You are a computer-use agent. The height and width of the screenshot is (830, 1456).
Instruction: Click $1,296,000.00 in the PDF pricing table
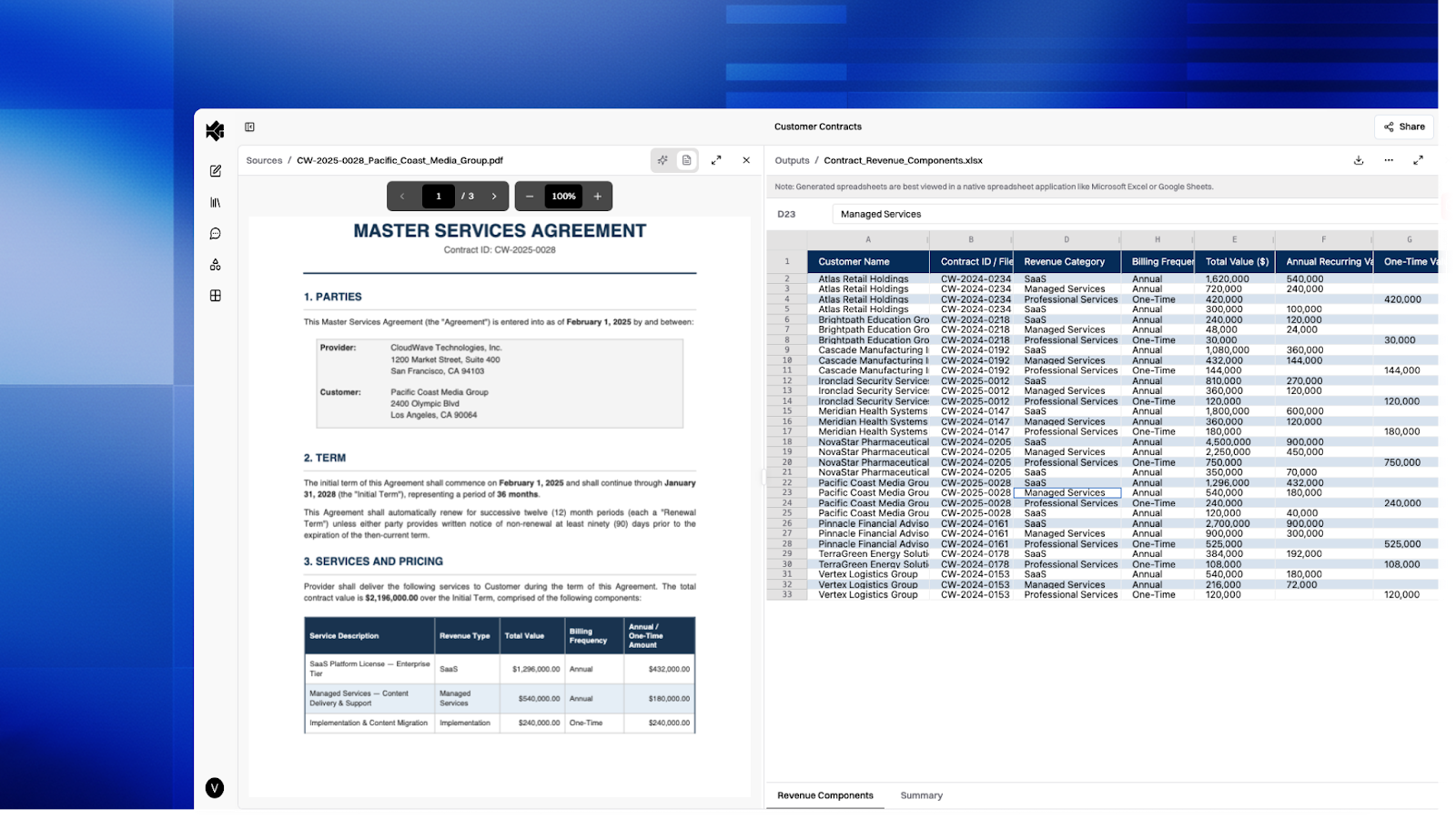[x=536, y=669]
